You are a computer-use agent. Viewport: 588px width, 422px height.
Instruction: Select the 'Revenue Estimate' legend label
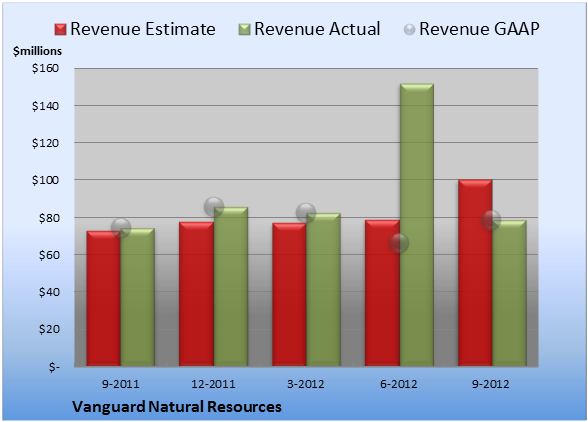pos(143,29)
